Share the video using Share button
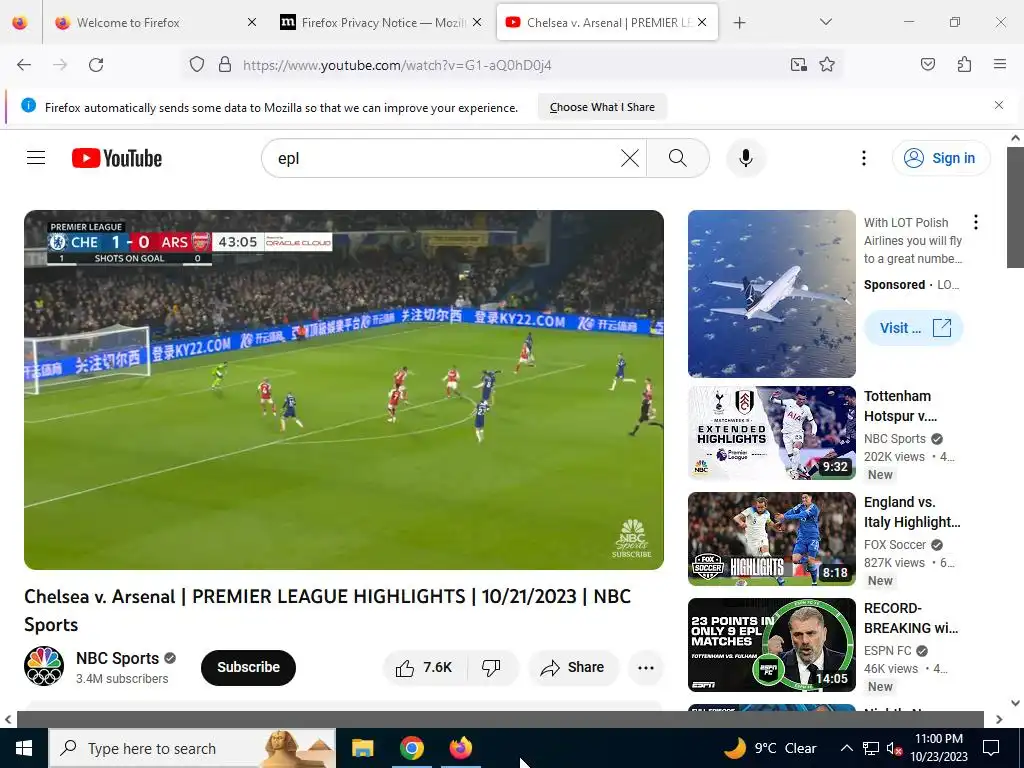 573,667
